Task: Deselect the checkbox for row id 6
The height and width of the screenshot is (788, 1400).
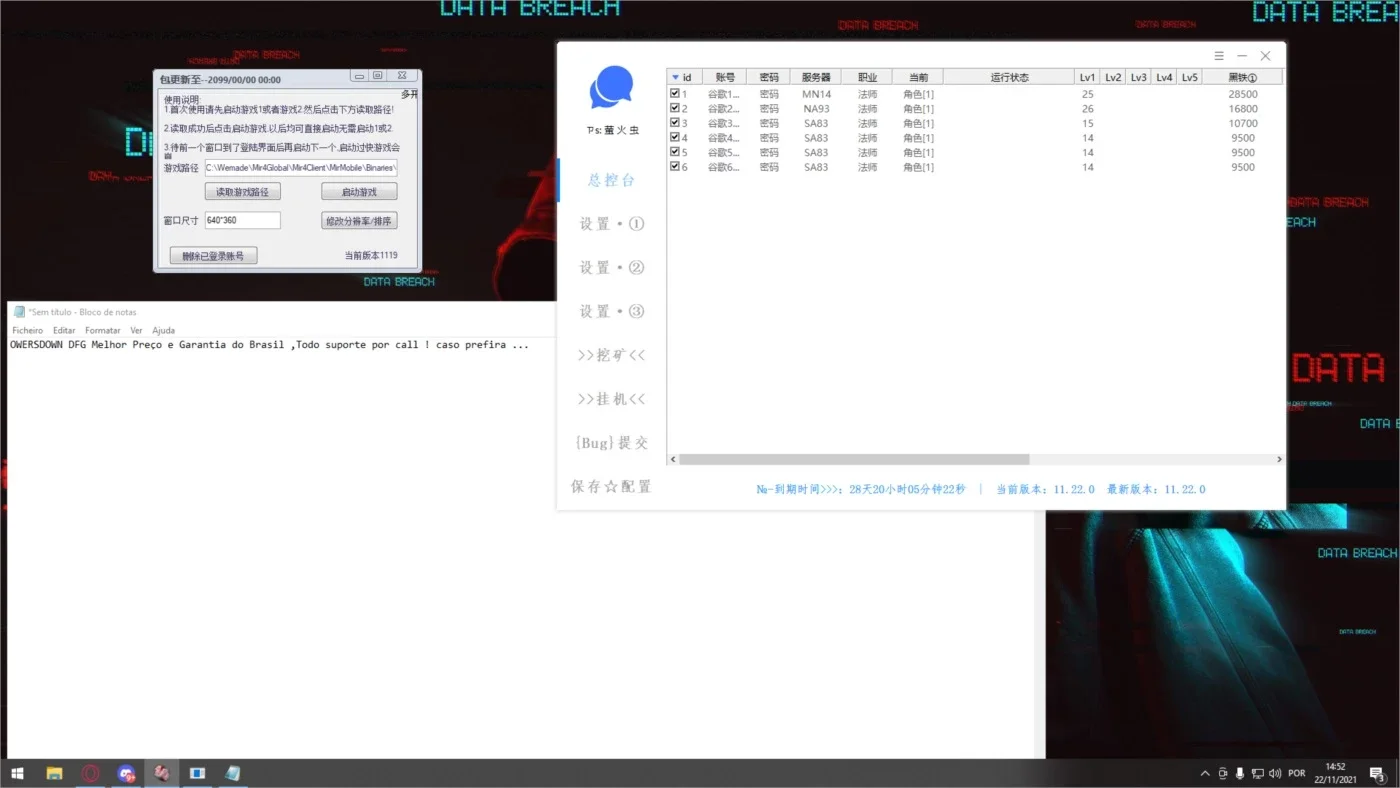Action: pyautogui.click(x=675, y=166)
